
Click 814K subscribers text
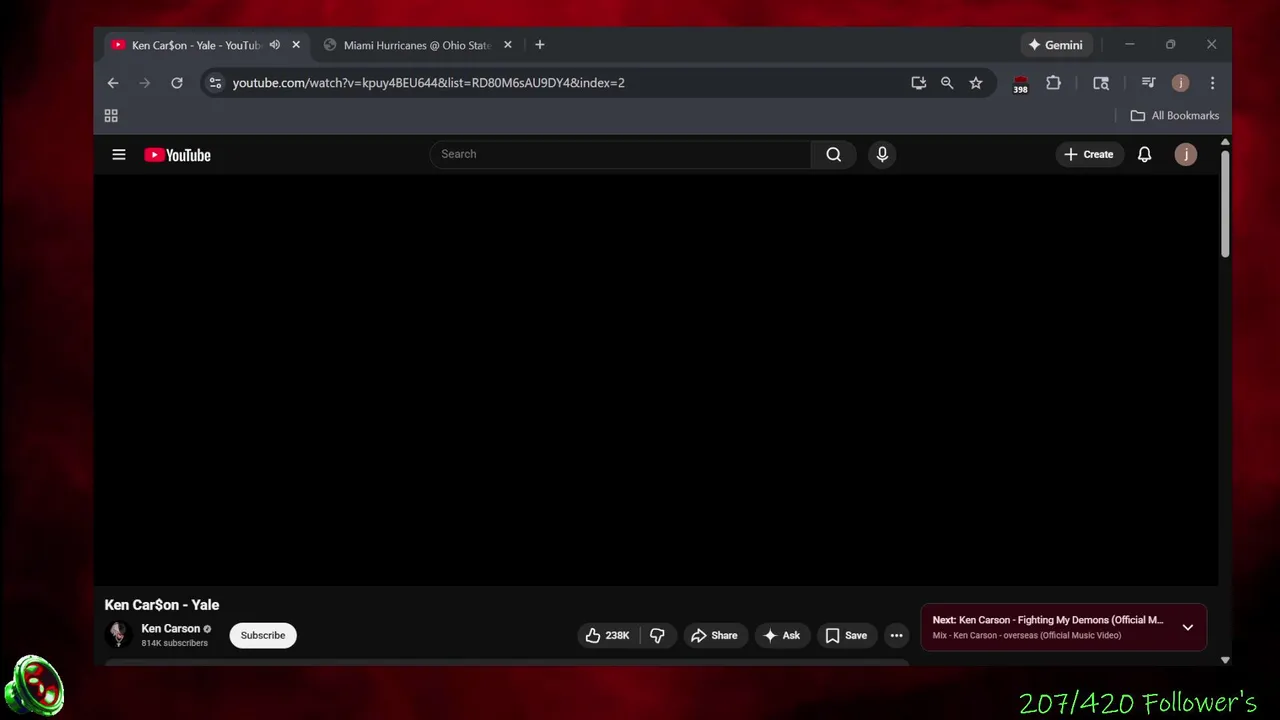(175, 643)
